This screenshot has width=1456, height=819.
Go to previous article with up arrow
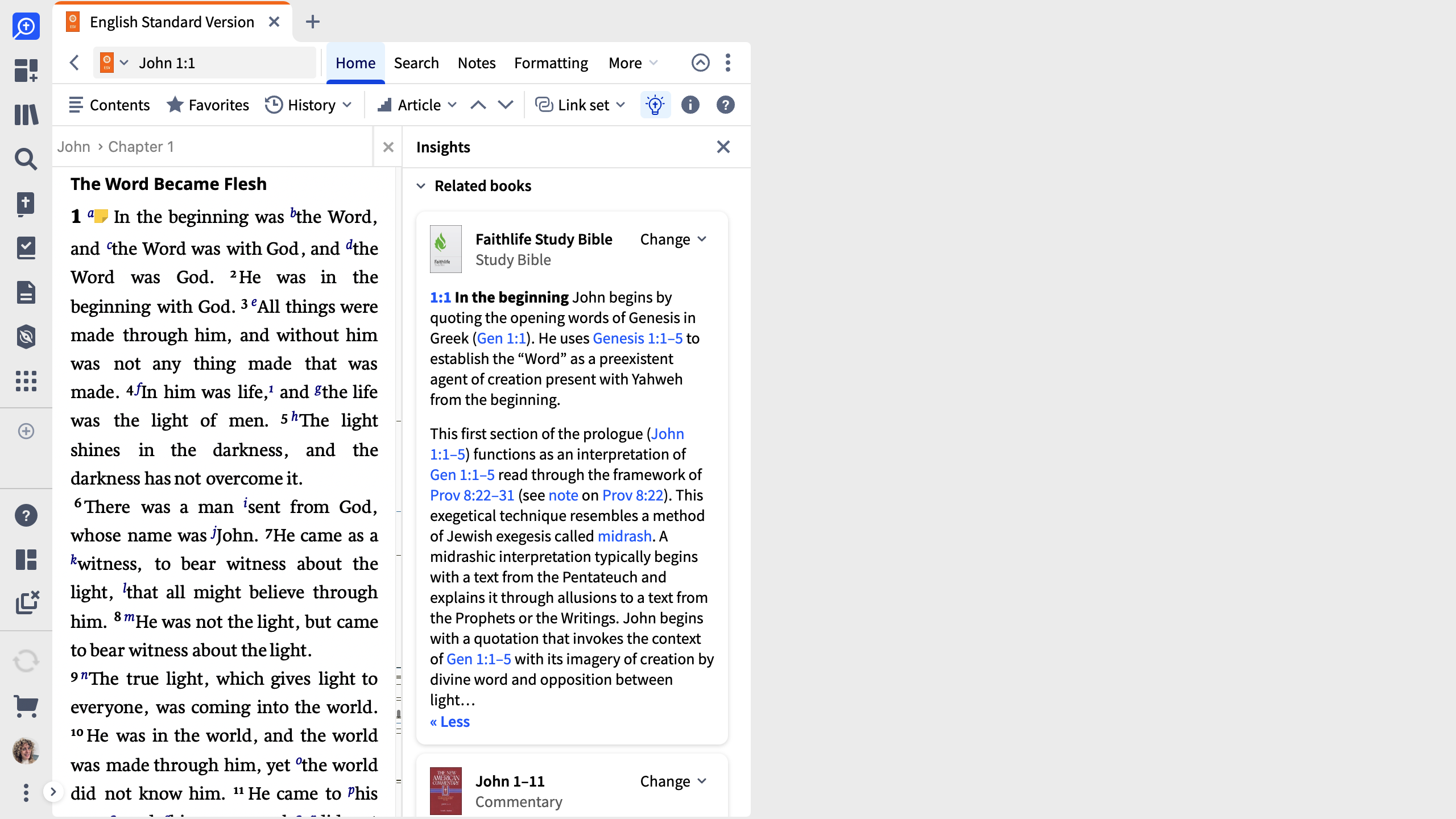[x=478, y=105]
